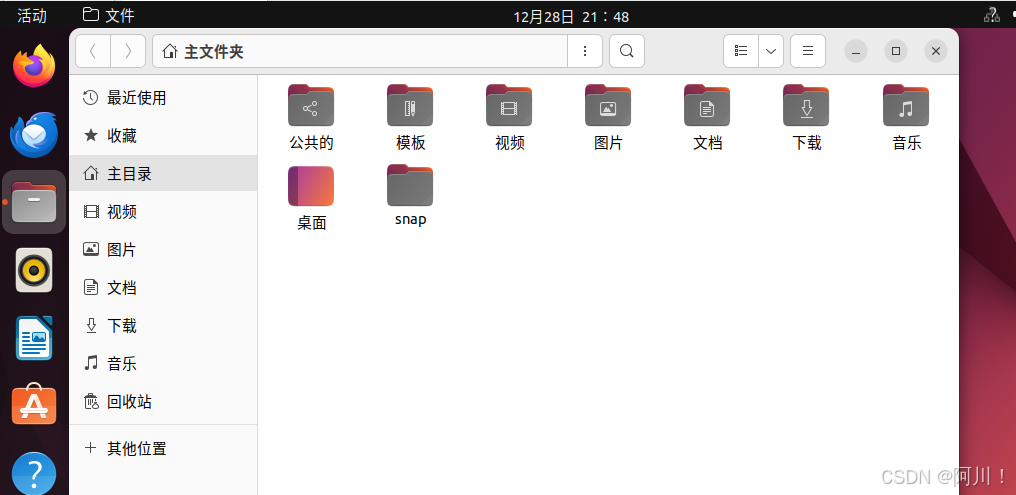
Task: Minimize the Files window
Action: point(855,51)
